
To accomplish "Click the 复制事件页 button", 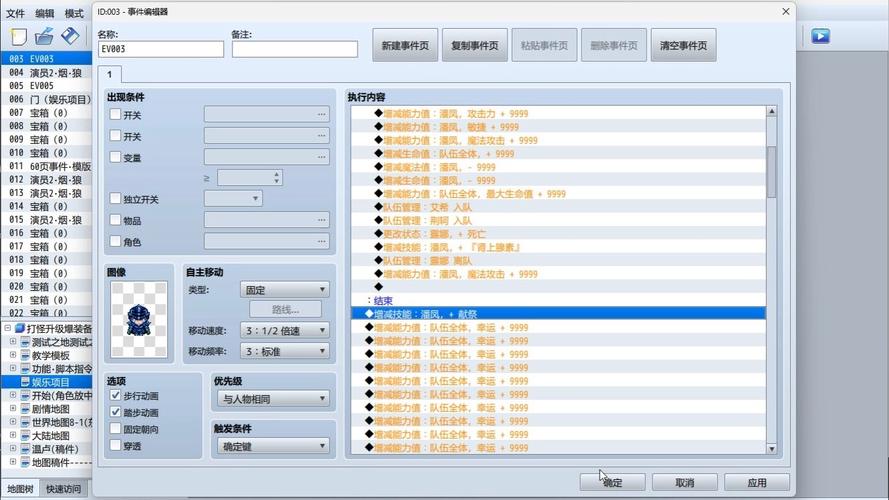I will coord(475,45).
